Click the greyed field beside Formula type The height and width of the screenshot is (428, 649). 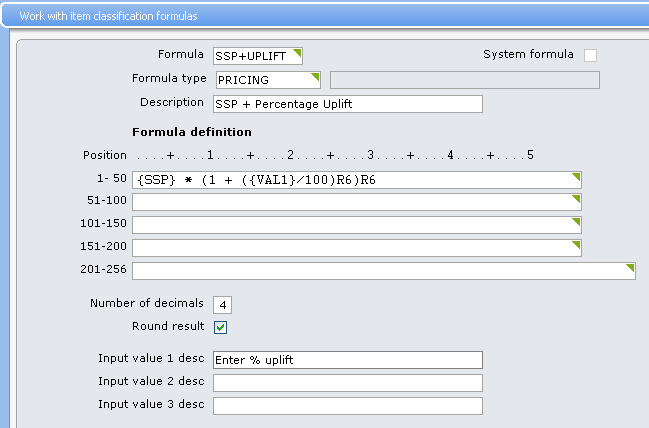(464, 80)
